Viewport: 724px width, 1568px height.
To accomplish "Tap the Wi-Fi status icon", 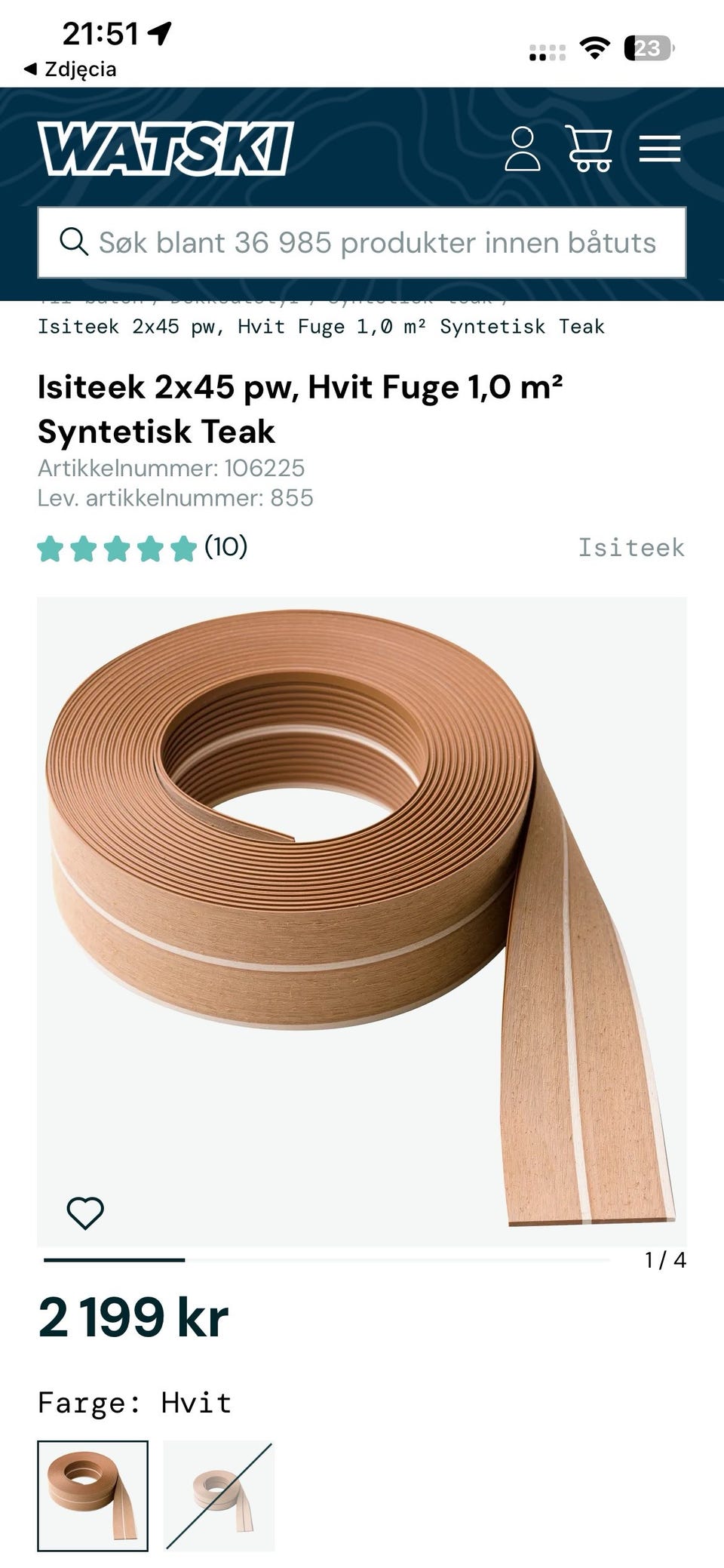I will pyautogui.click(x=595, y=48).
